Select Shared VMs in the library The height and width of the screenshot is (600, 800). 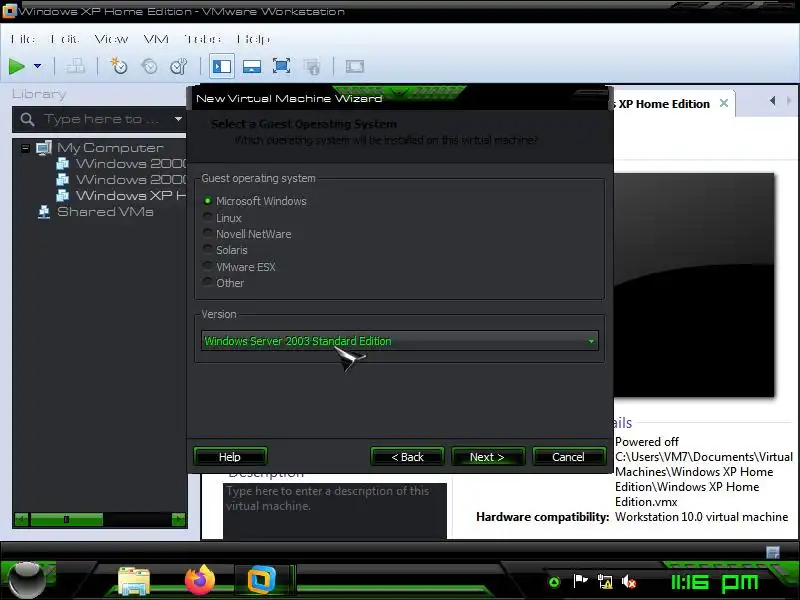point(105,211)
